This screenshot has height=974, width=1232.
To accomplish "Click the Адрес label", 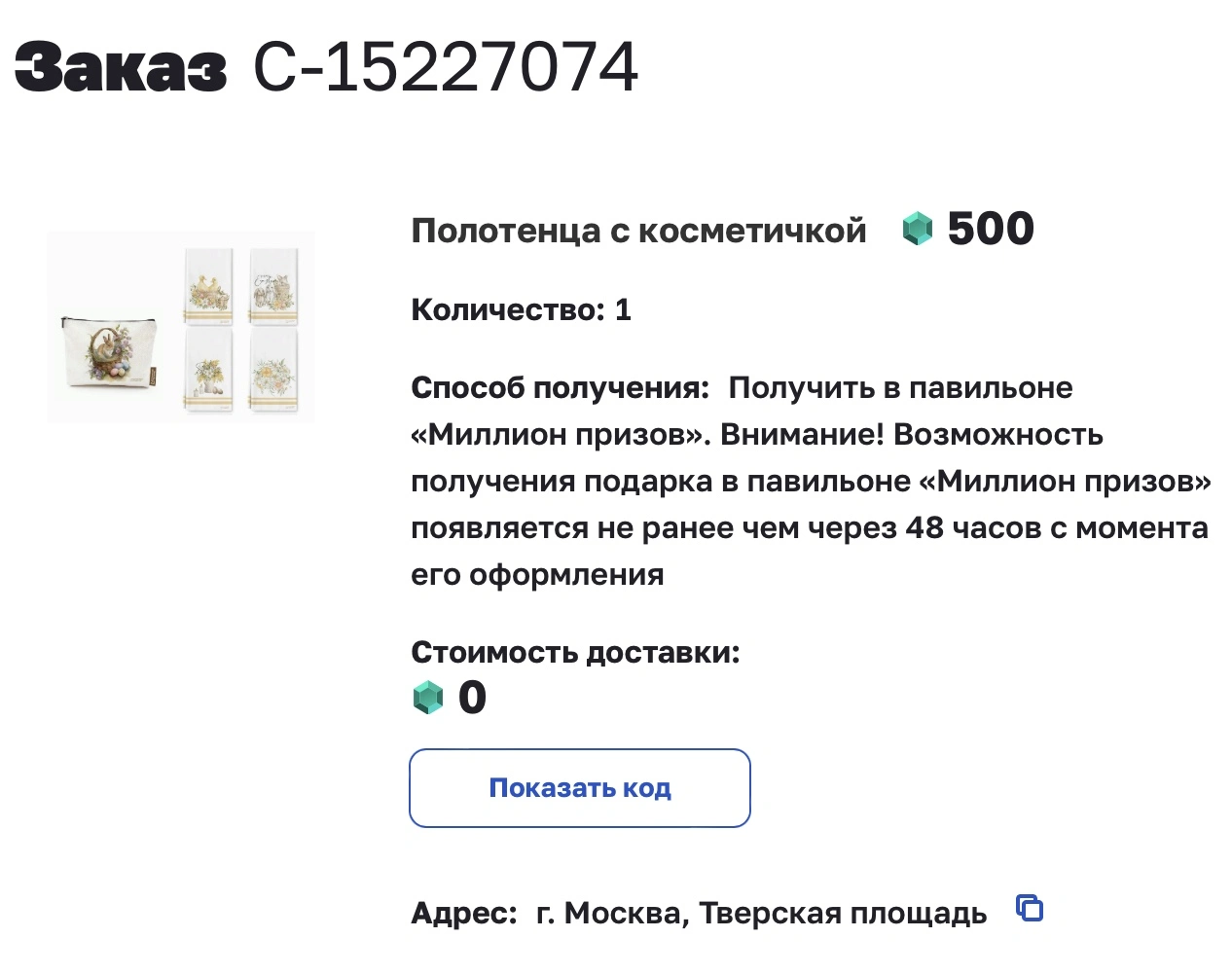I will coord(464,913).
